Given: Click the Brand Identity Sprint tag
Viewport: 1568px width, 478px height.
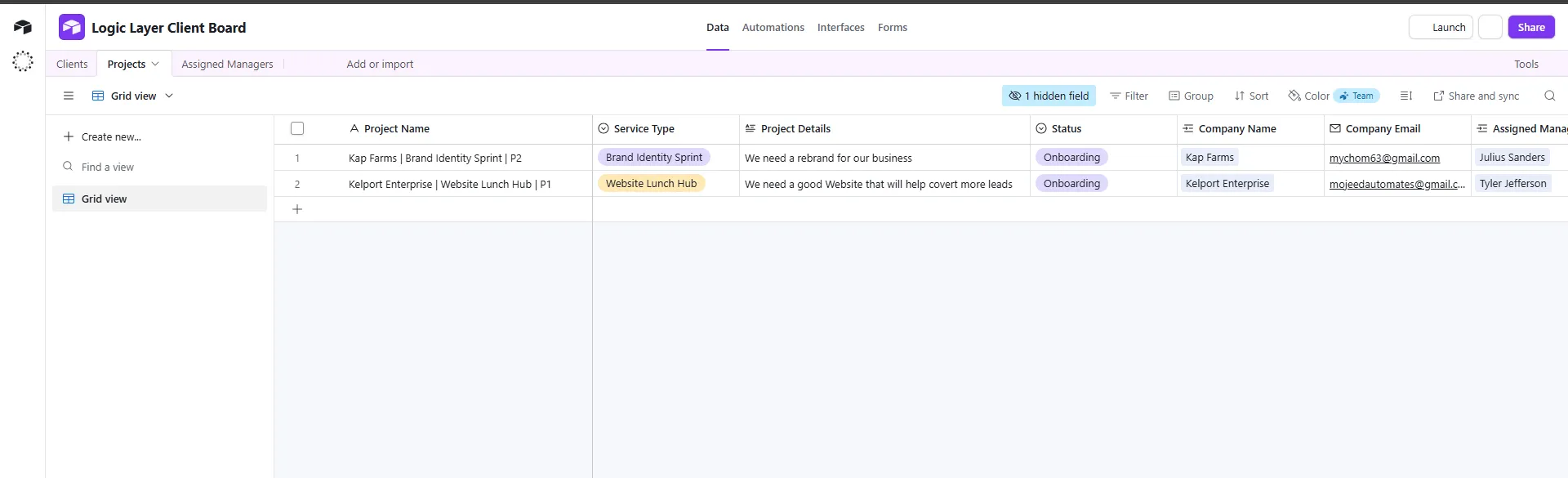Looking at the screenshot, I should pos(654,157).
